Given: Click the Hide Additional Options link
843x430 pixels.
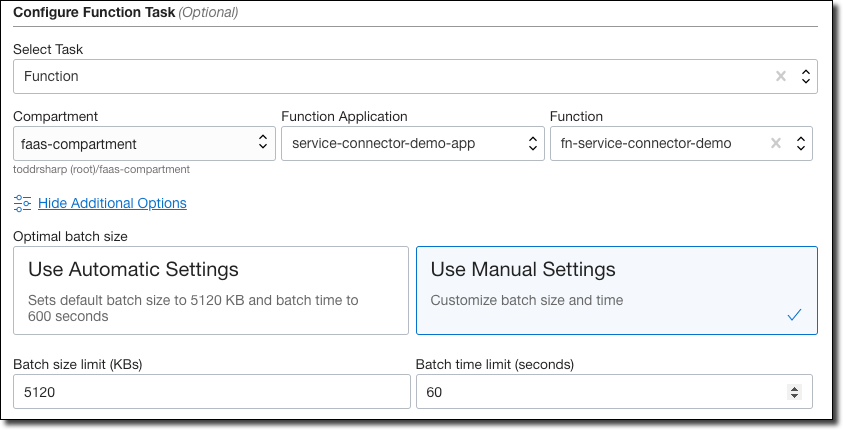Looking at the screenshot, I should point(112,203).
